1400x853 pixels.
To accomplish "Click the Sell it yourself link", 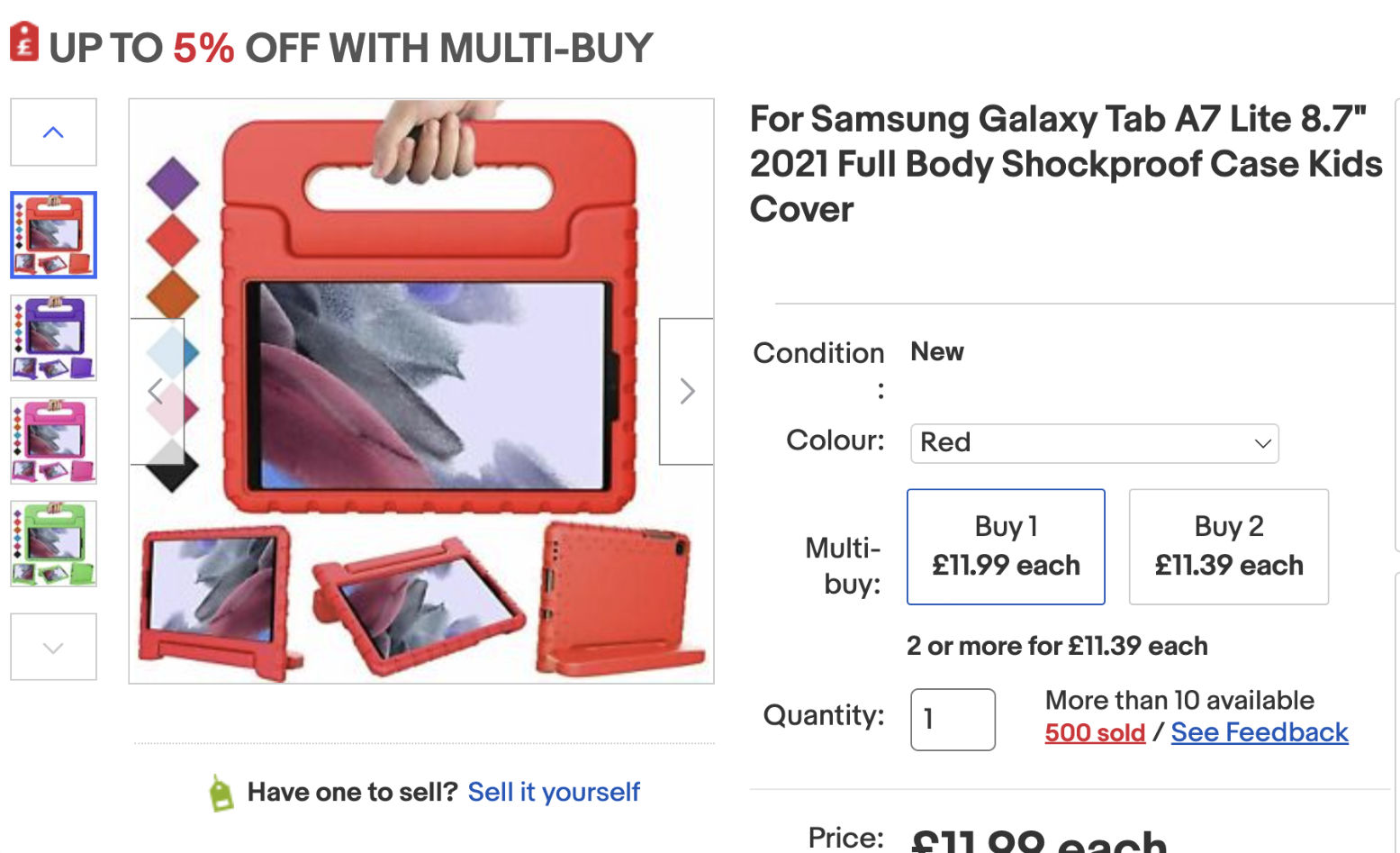I will coord(553,792).
